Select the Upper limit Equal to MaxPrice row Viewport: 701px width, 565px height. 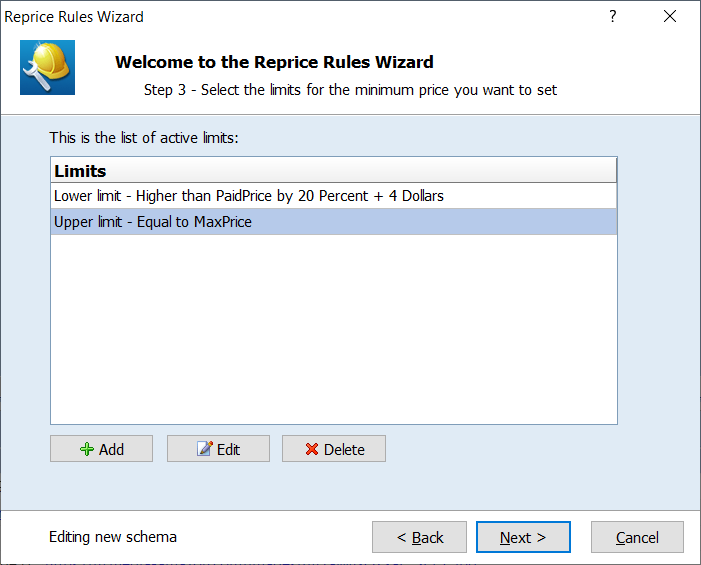tap(334, 222)
